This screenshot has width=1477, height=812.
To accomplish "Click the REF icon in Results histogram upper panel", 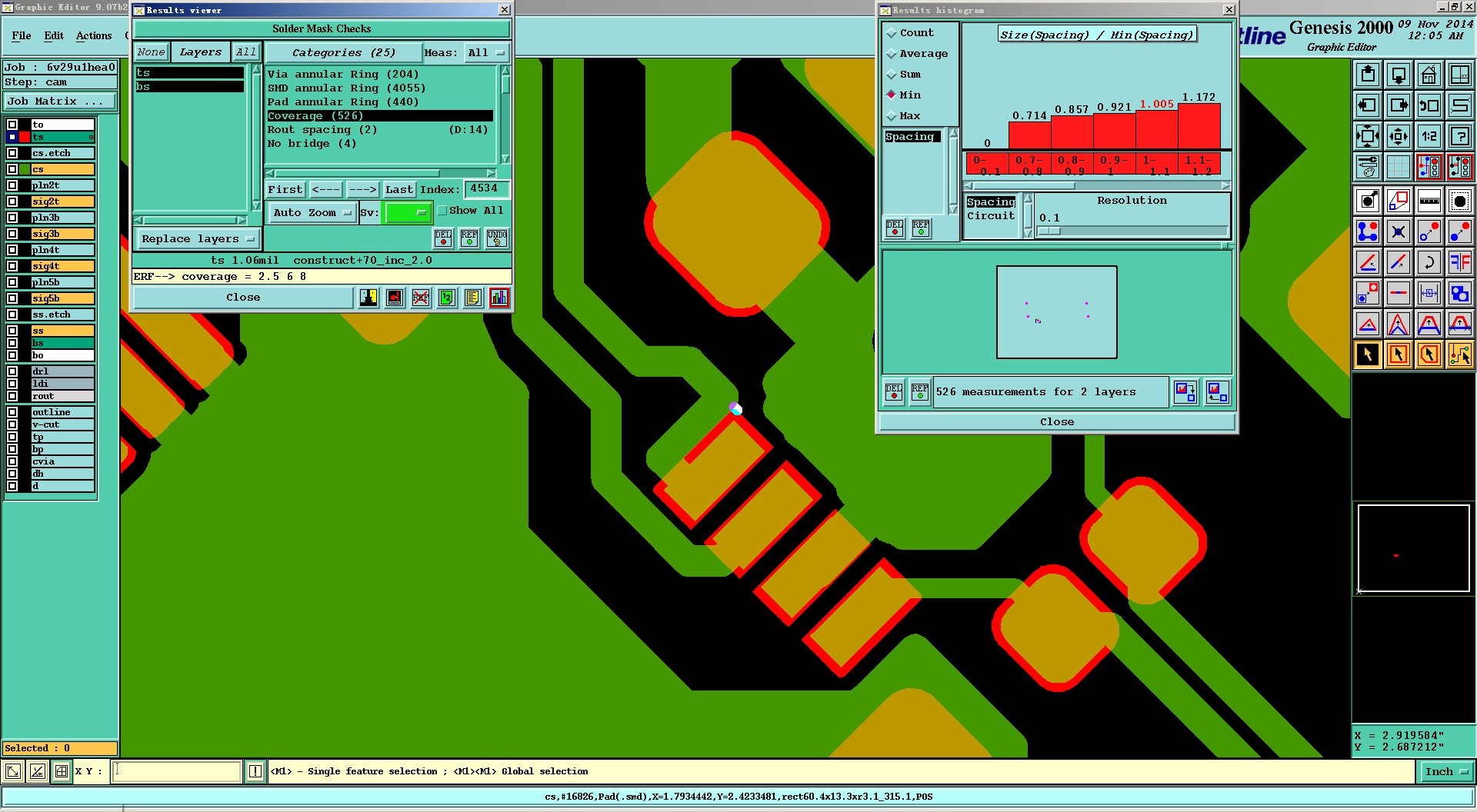I will coord(921,228).
